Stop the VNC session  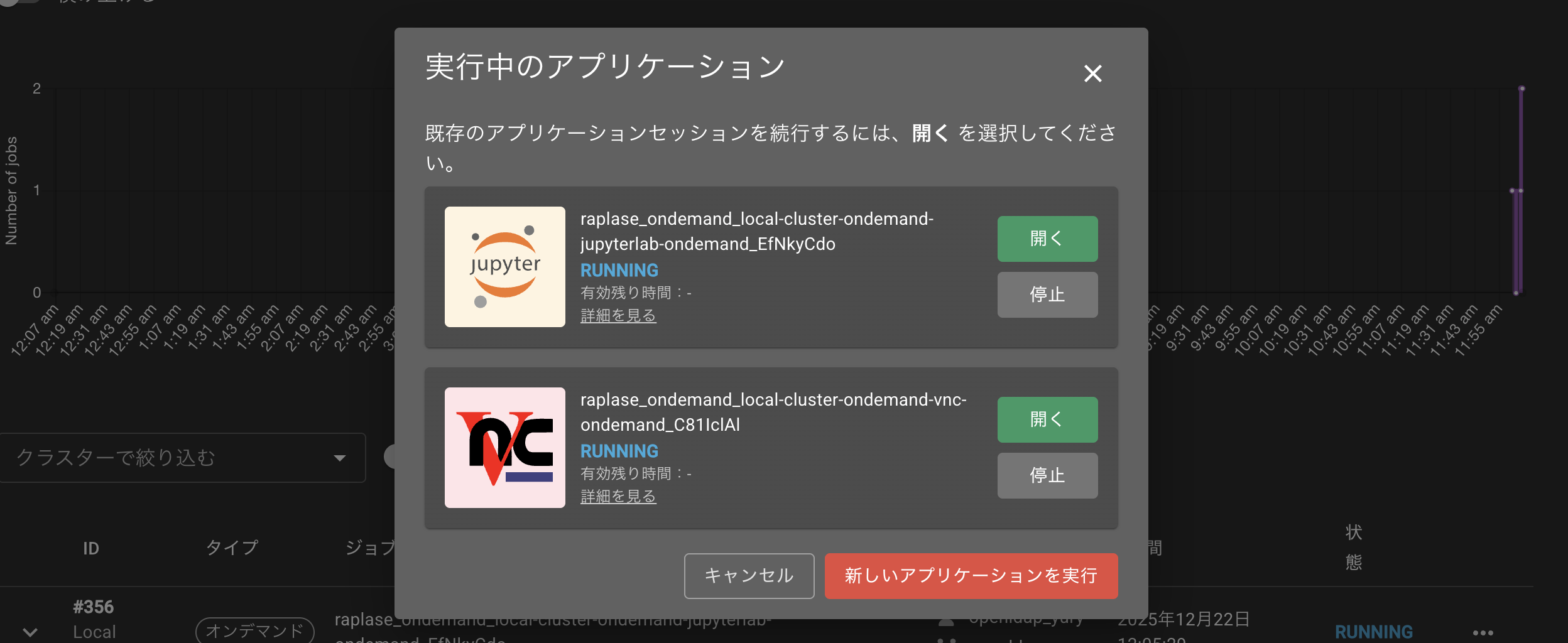click(x=1047, y=475)
